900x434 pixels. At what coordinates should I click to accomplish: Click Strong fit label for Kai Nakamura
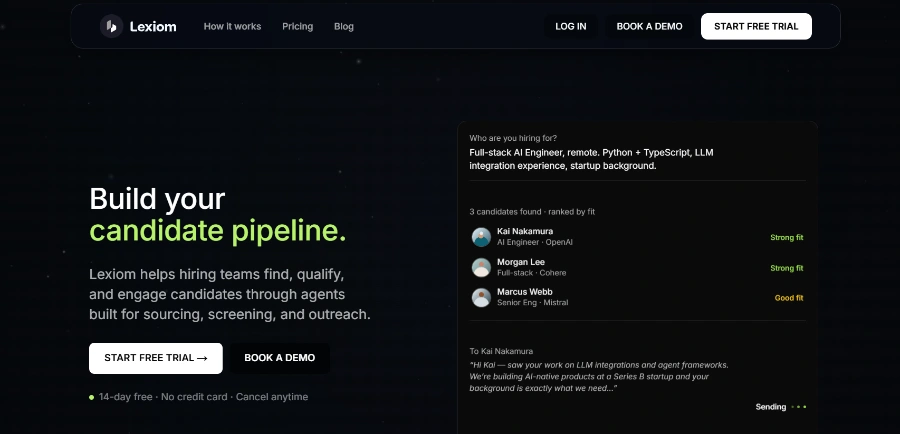[786, 238]
